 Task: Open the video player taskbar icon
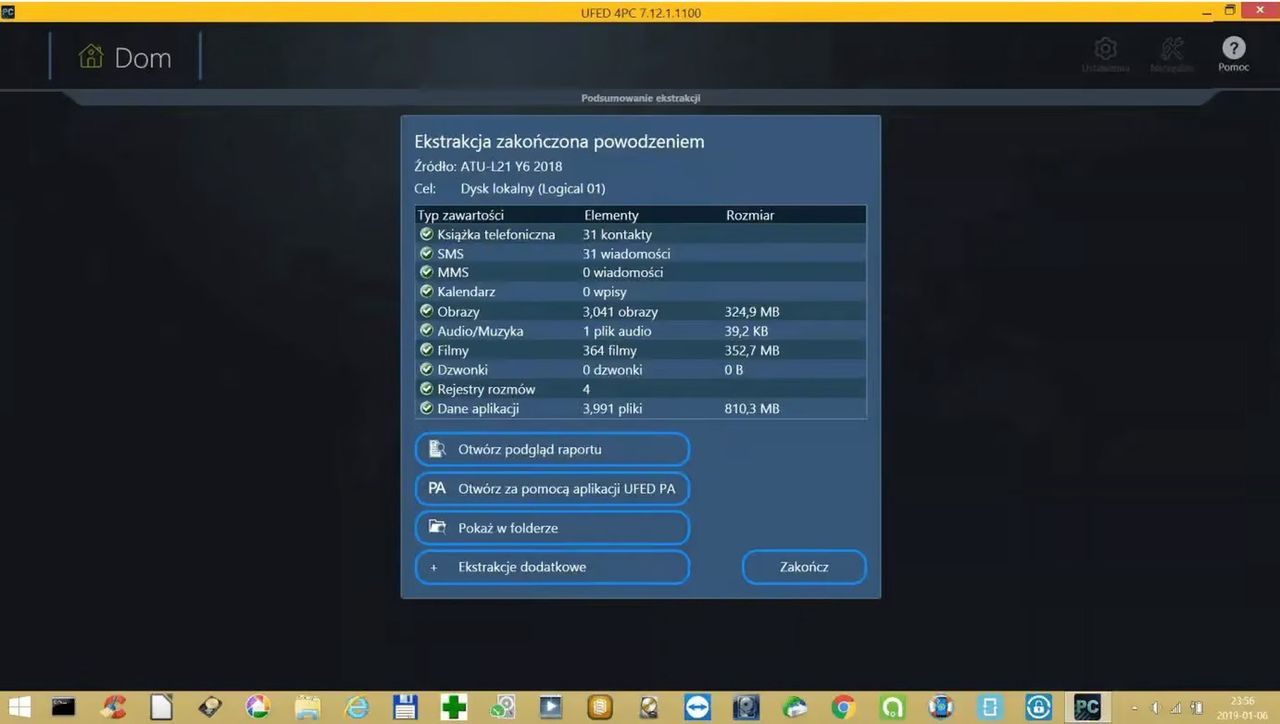click(x=550, y=707)
